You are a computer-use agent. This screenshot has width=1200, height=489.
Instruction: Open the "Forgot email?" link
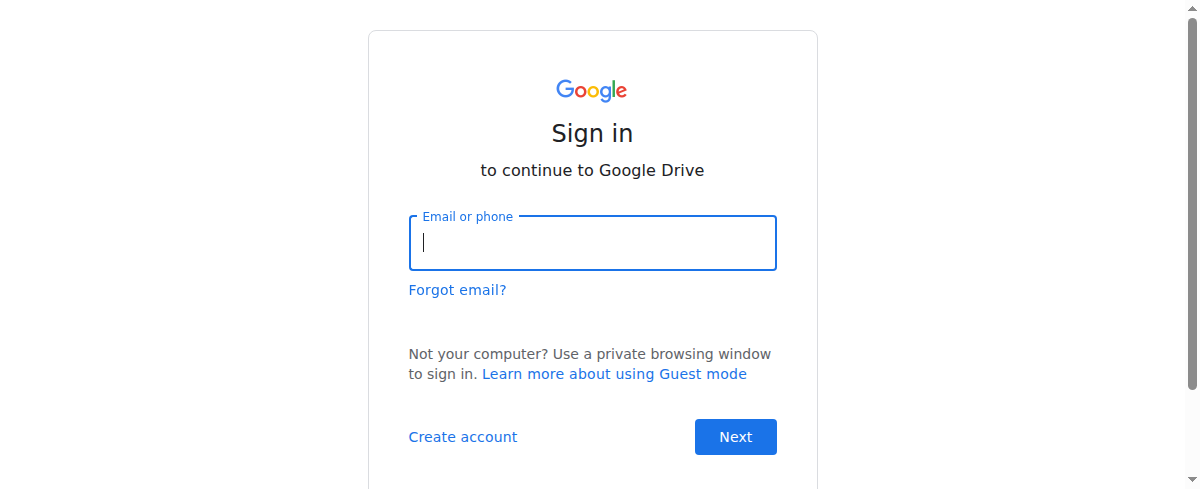[x=457, y=290]
